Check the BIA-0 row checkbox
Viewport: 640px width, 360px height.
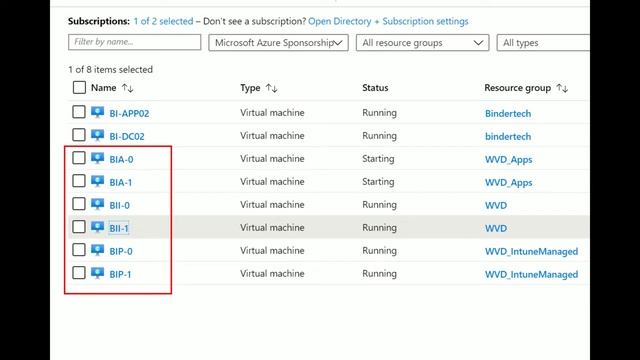pyautogui.click(x=79, y=158)
